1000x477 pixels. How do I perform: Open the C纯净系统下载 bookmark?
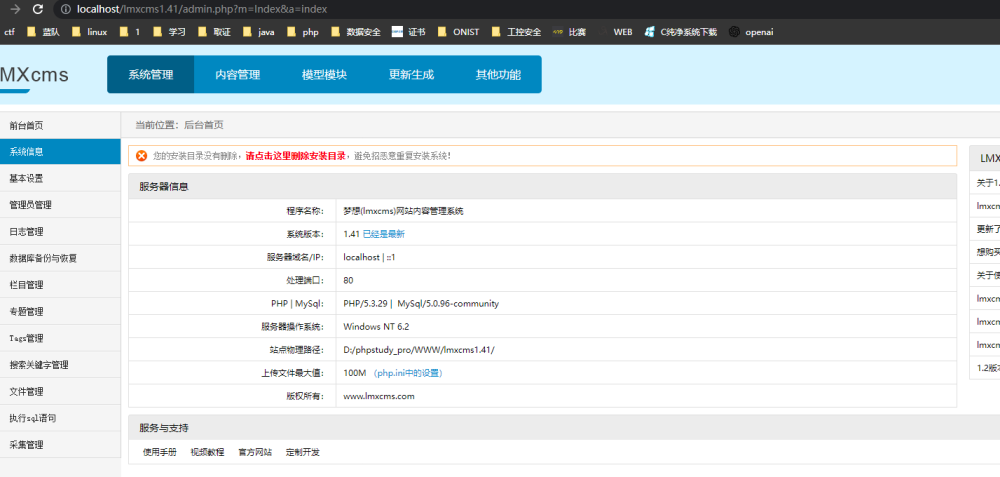coord(680,32)
